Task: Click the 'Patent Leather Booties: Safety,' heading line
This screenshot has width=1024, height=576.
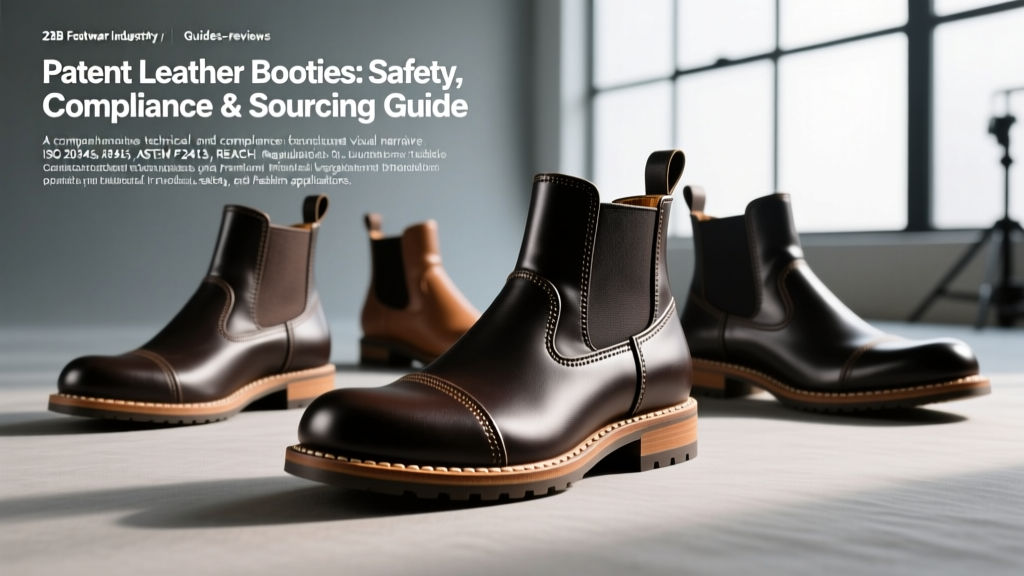Action: (x=253, y=73)
